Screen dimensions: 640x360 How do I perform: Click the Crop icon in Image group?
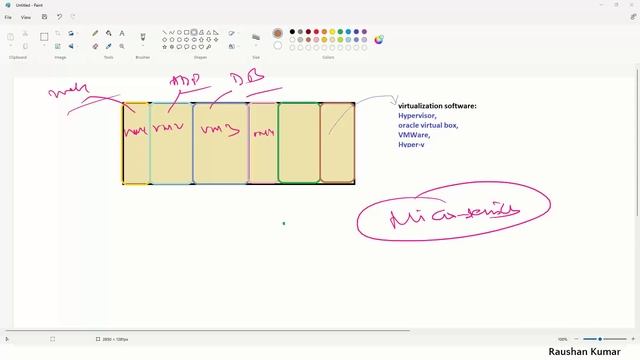58,33
